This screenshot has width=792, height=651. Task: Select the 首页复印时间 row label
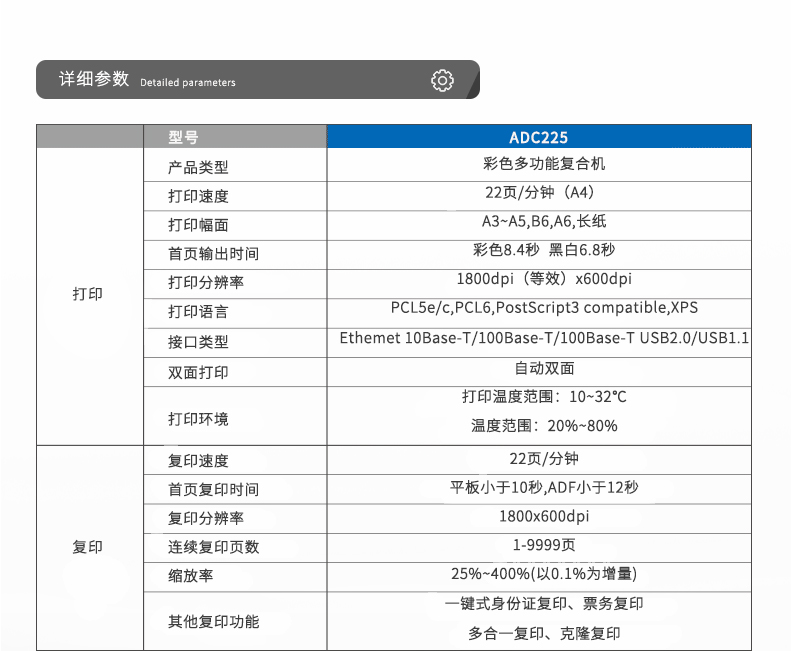[x=213, y=489]
